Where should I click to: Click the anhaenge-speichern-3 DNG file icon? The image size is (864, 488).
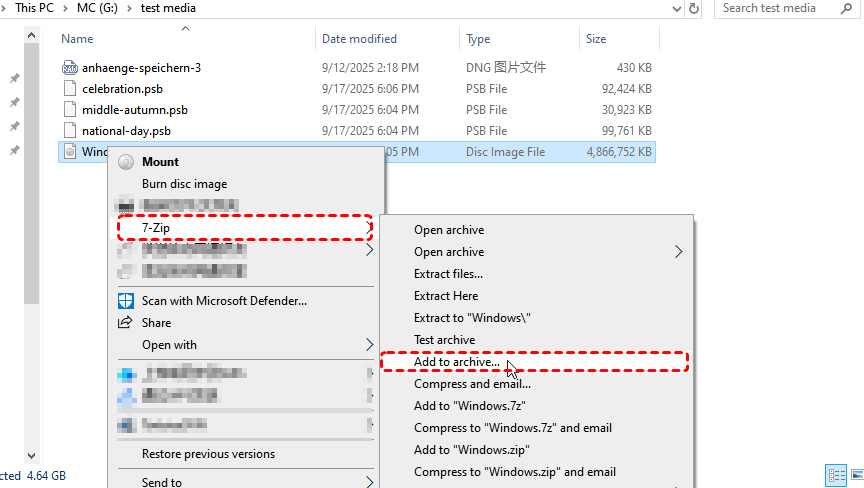pyautogui.click(x=69, y=68)
